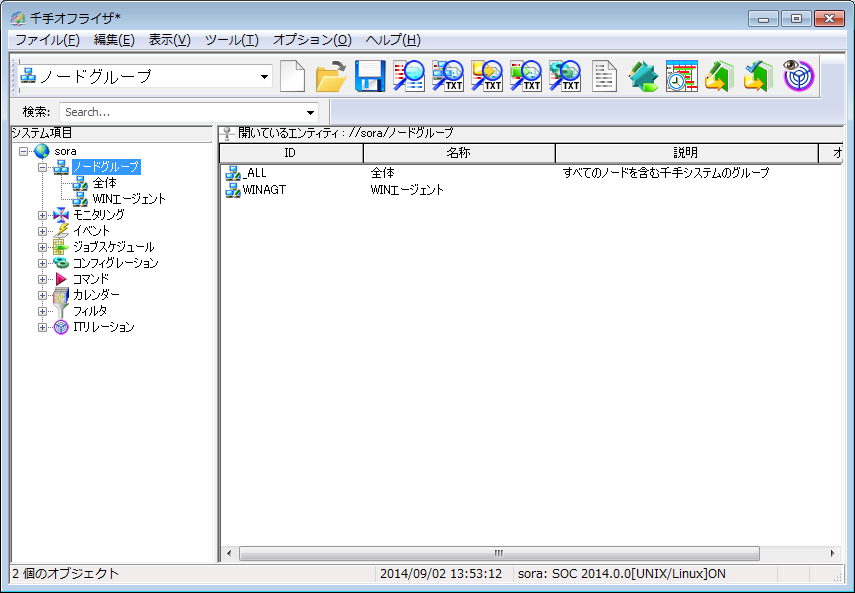Click the description すべてのノードを含む千手システムのグループ
The image size is (855, 593).
[x=666, y=173]
